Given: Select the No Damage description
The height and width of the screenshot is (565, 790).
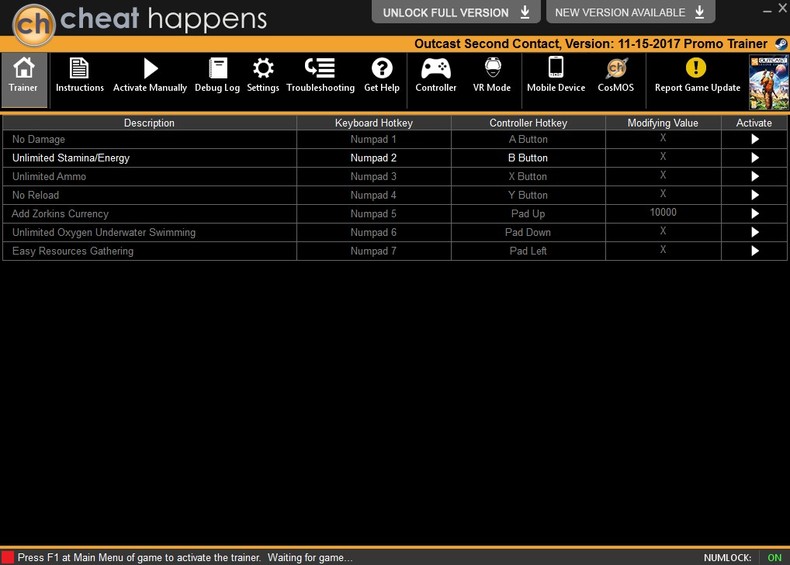Looking at the screenshot, I should 39,140.
